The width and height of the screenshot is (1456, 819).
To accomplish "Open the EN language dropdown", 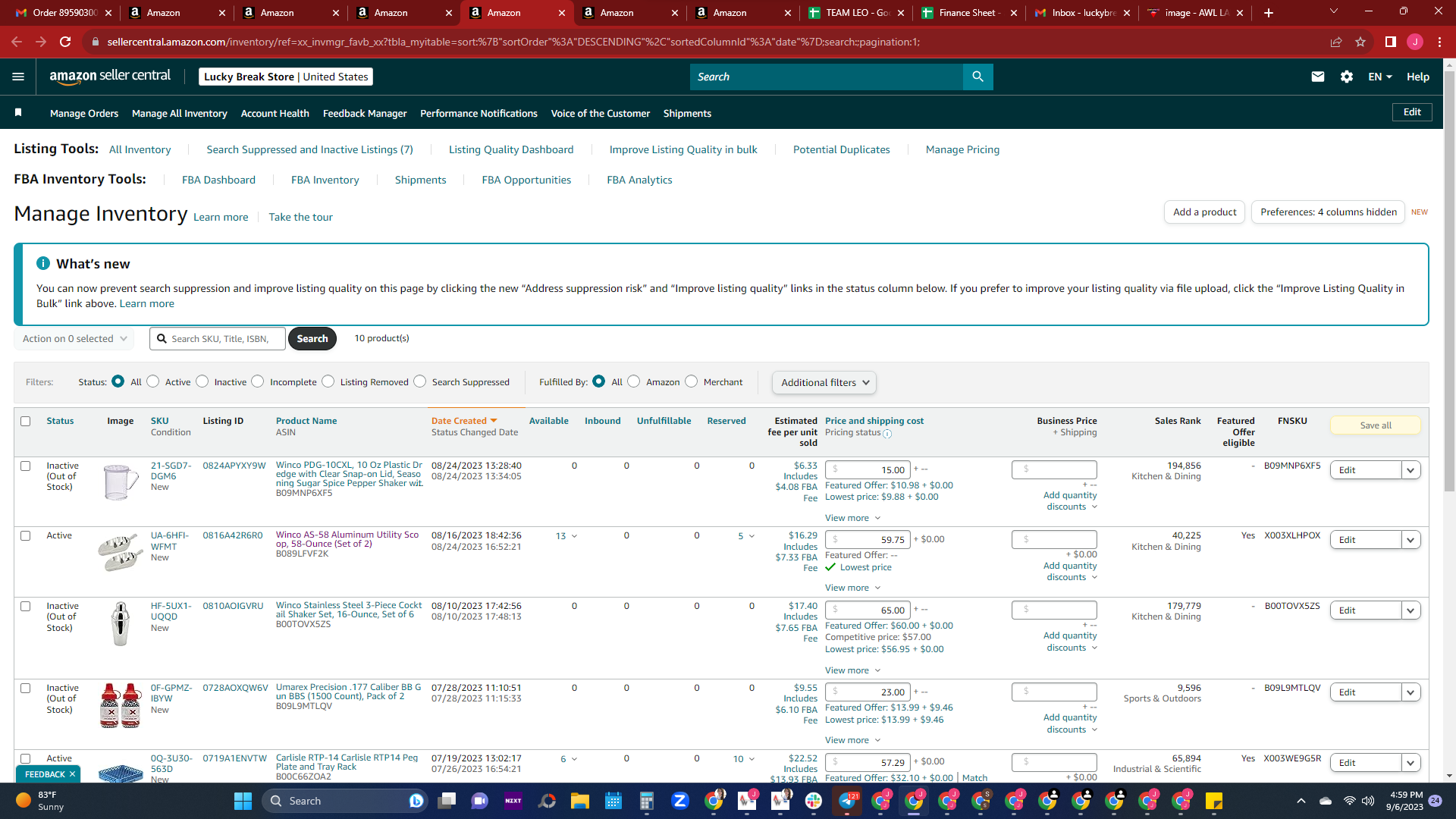I will (1380, 77).
